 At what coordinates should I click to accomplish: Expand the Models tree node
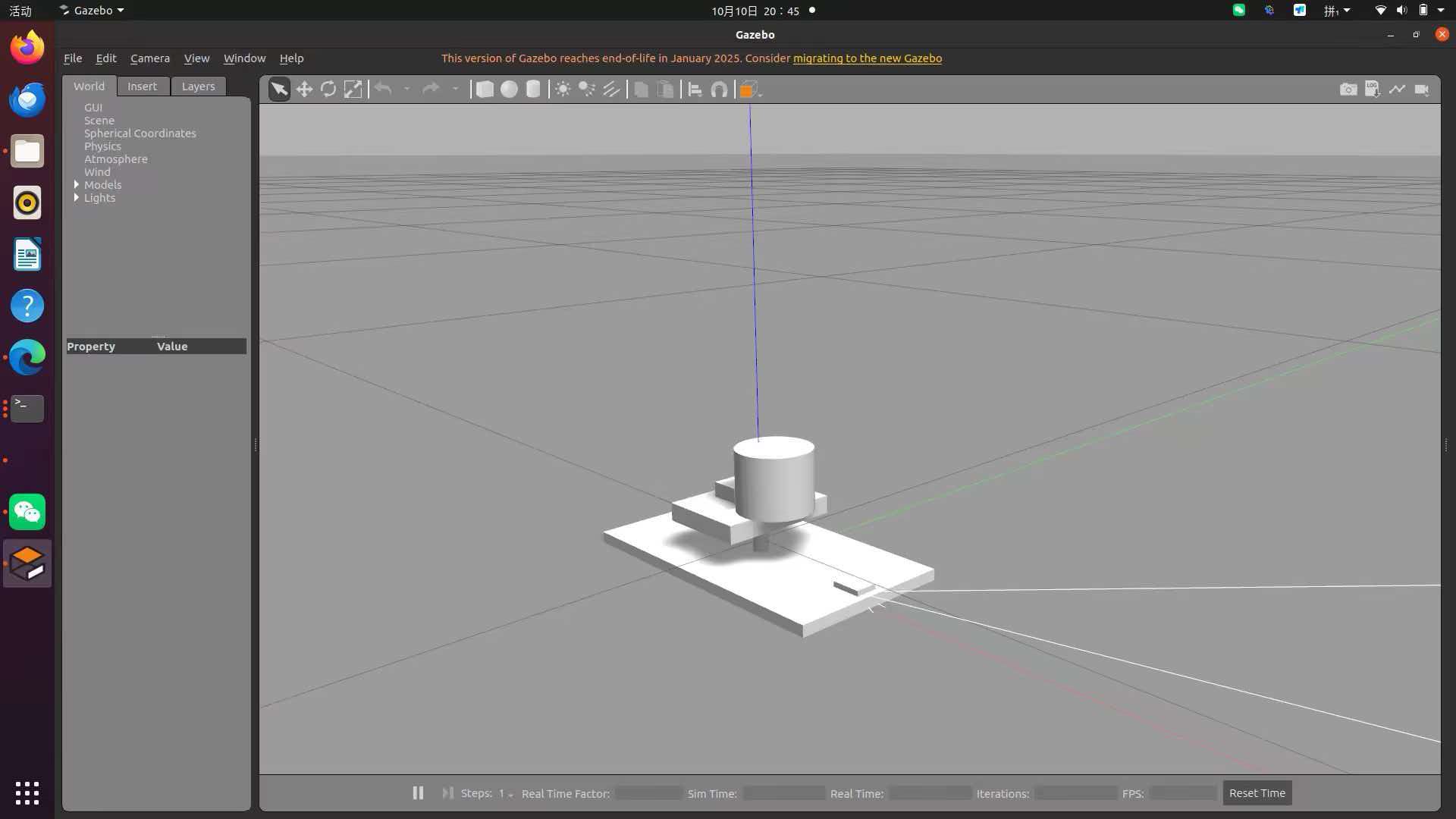[77, 184]
